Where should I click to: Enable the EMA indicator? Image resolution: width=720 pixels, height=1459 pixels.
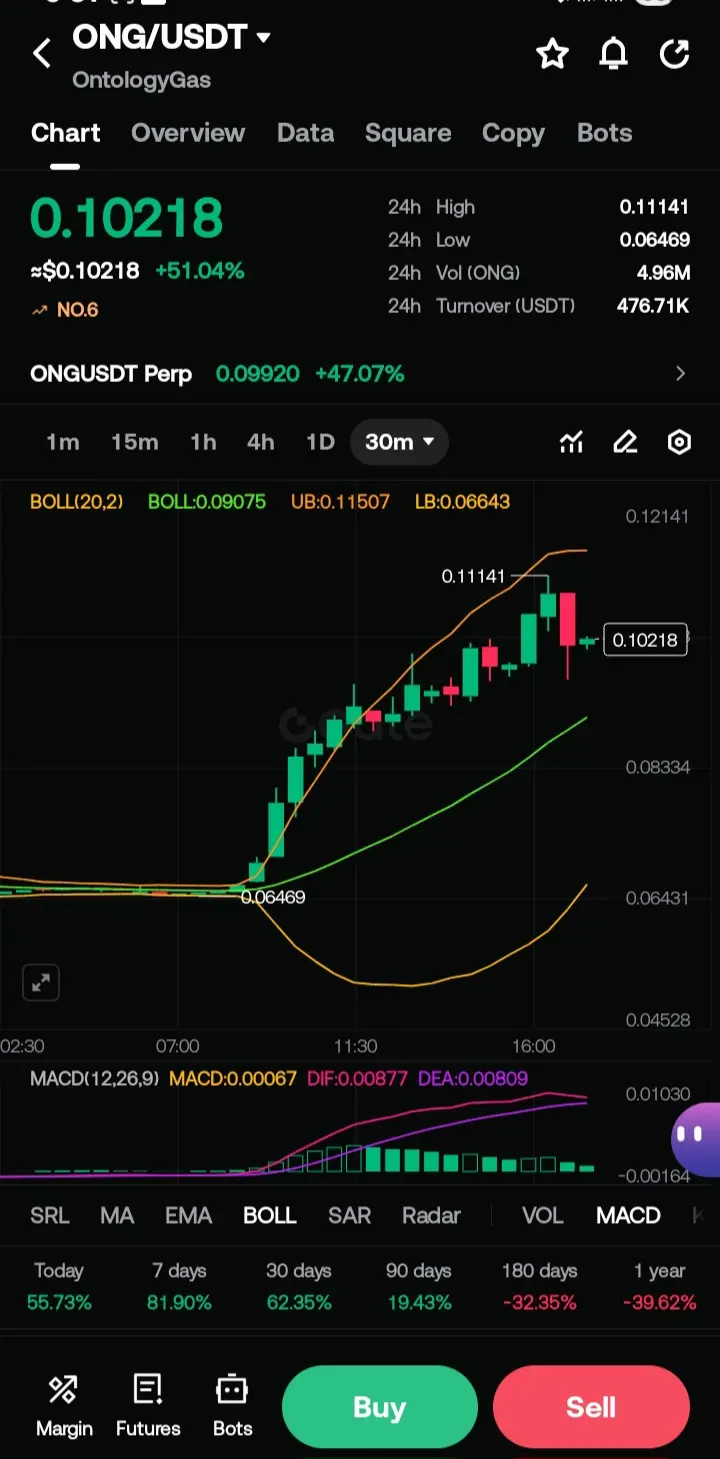click(189, 1216)
